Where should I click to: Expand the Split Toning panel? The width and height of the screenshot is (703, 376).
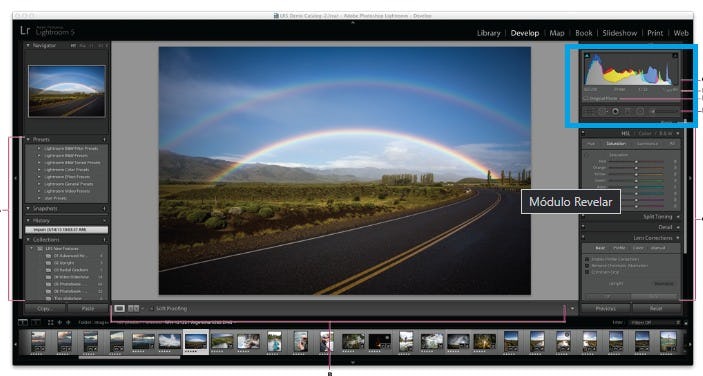[x=678, y=216]
